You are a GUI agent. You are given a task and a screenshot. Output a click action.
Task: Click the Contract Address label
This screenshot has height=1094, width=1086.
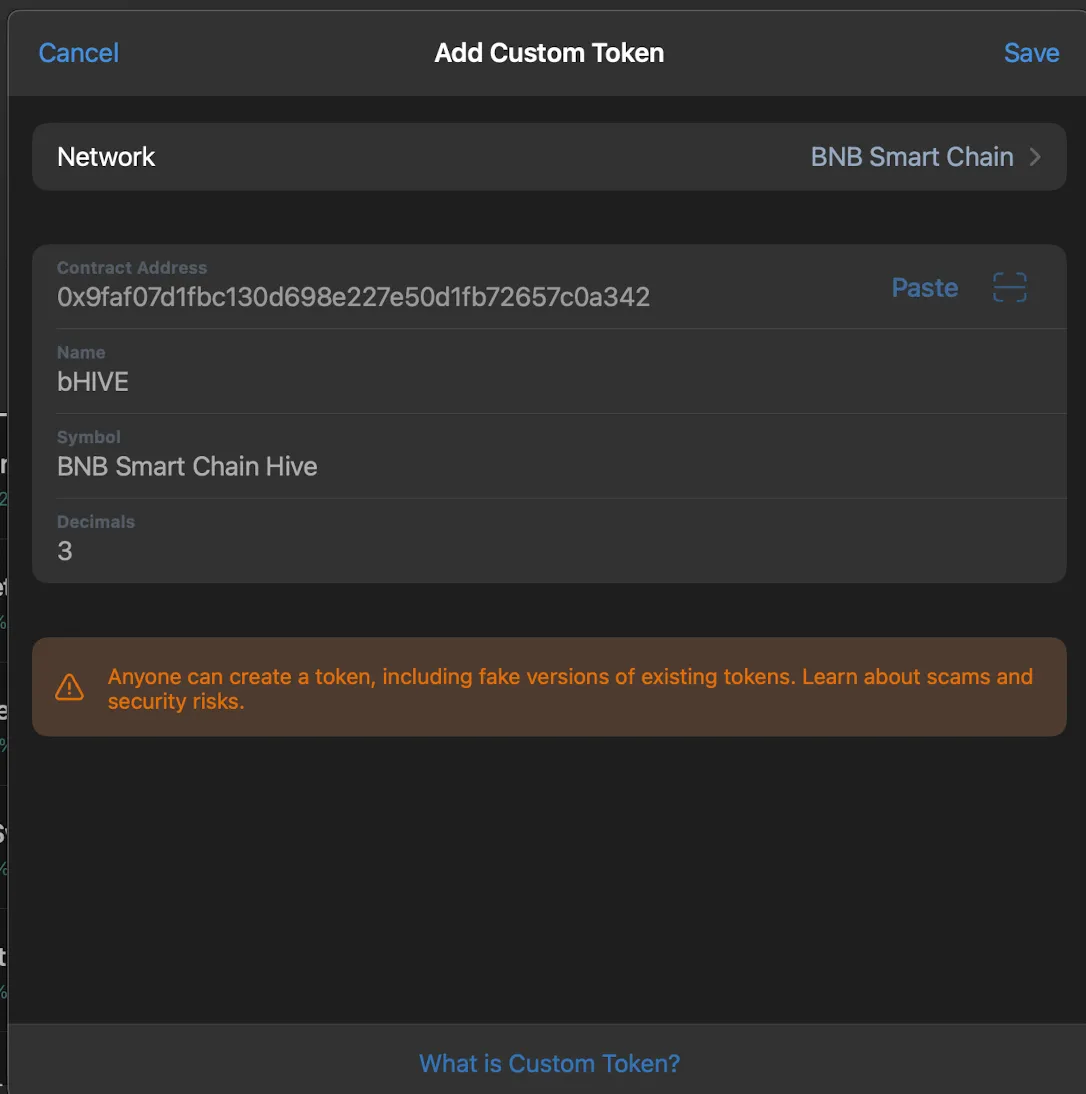click(x=132, y=267)
